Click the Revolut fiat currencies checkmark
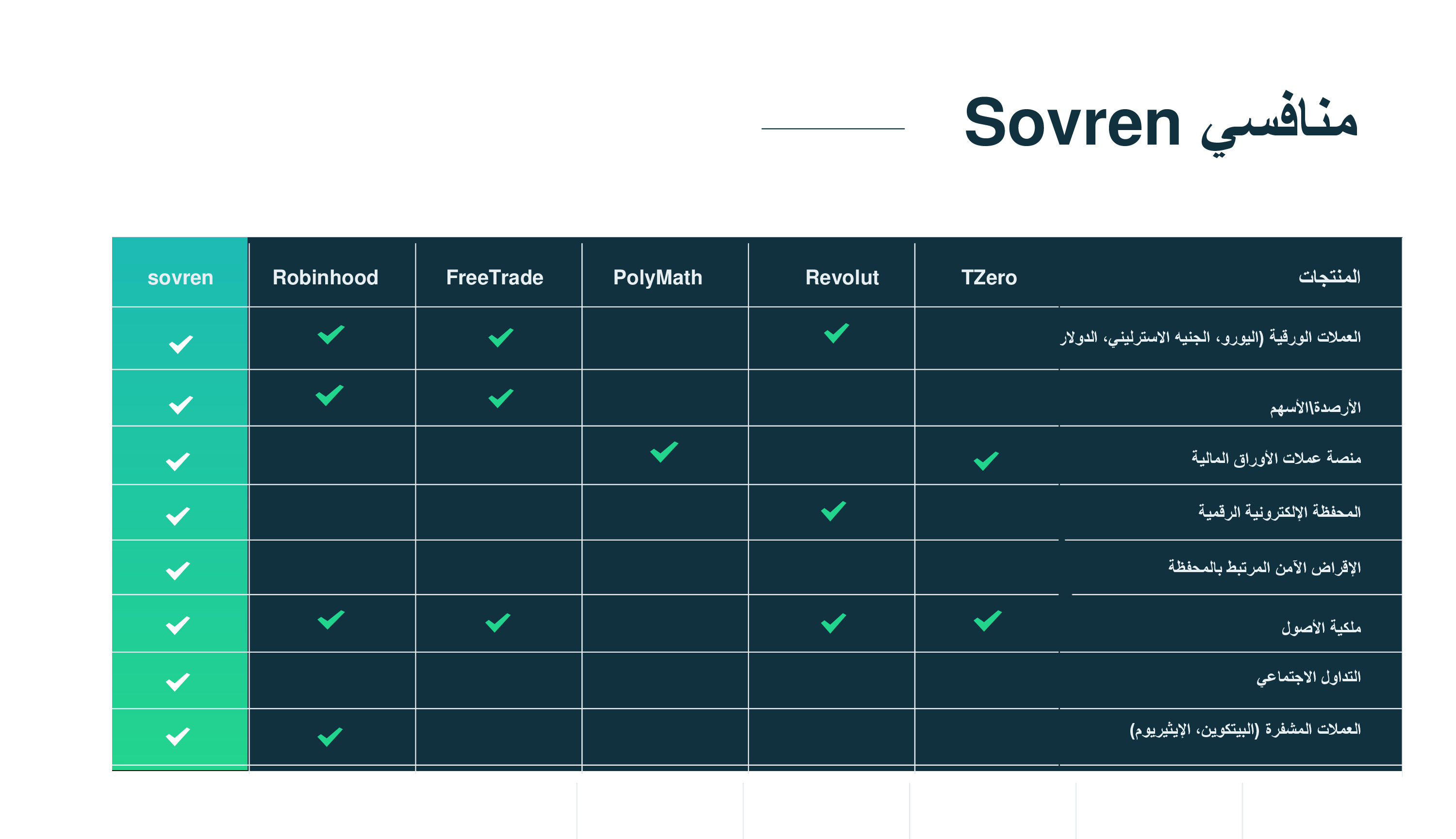This screenshot has width=1456, height=839. [837, 333]
